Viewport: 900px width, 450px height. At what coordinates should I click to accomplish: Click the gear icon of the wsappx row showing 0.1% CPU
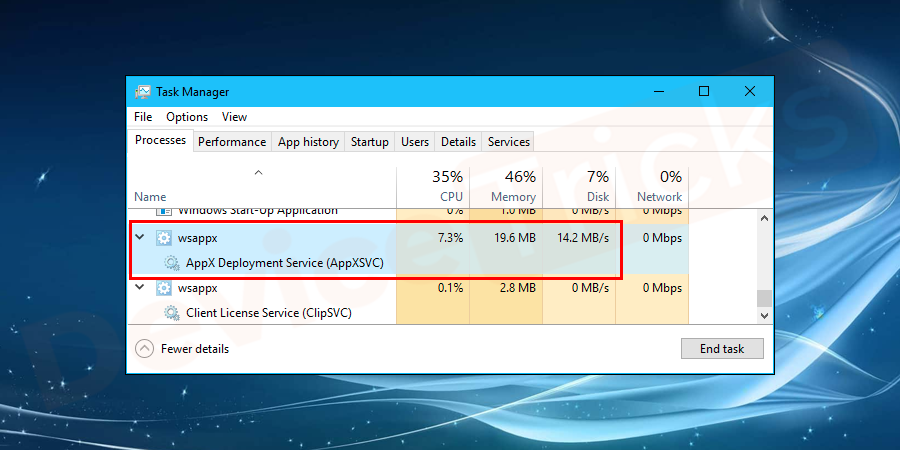164,288
